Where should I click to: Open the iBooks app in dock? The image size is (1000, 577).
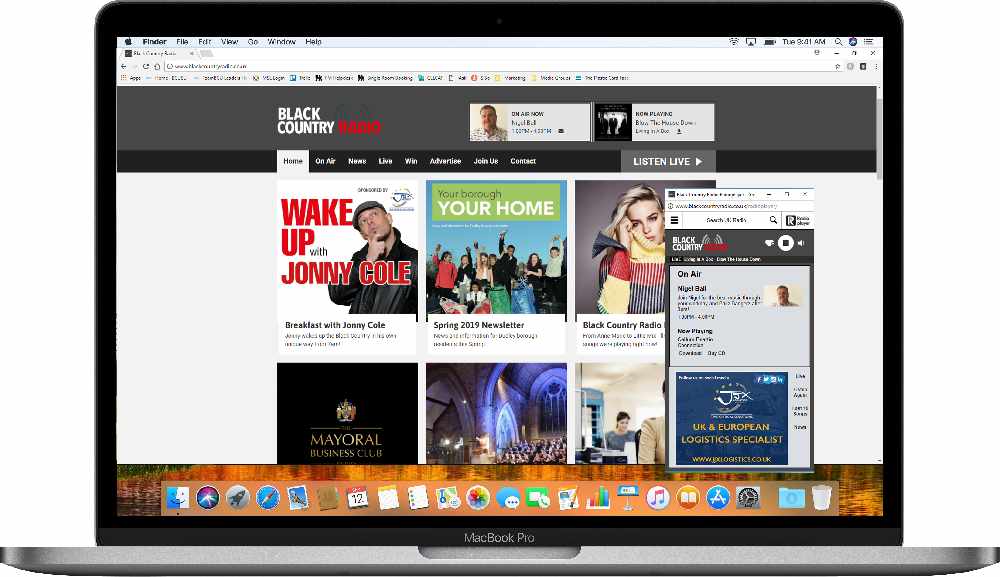pos(688,498)
